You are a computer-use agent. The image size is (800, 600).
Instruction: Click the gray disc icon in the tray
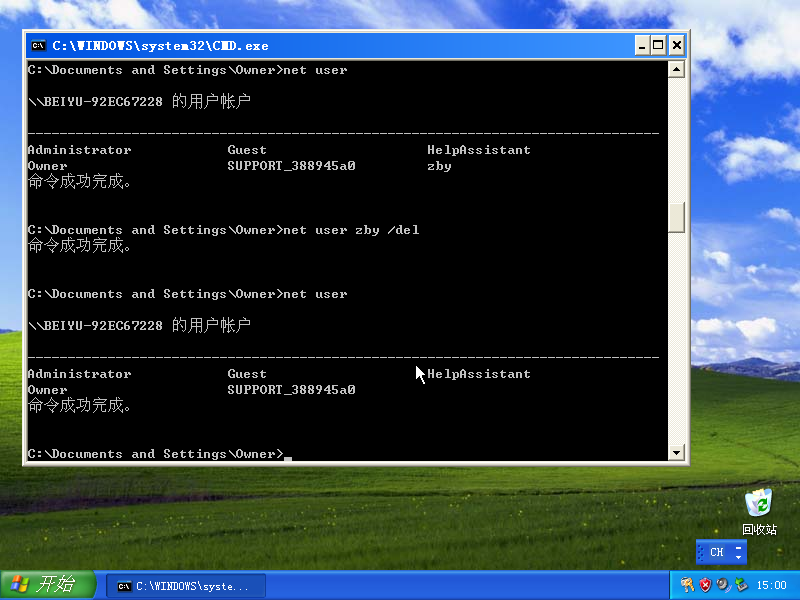pyautogui.click(x=722, y=585)
